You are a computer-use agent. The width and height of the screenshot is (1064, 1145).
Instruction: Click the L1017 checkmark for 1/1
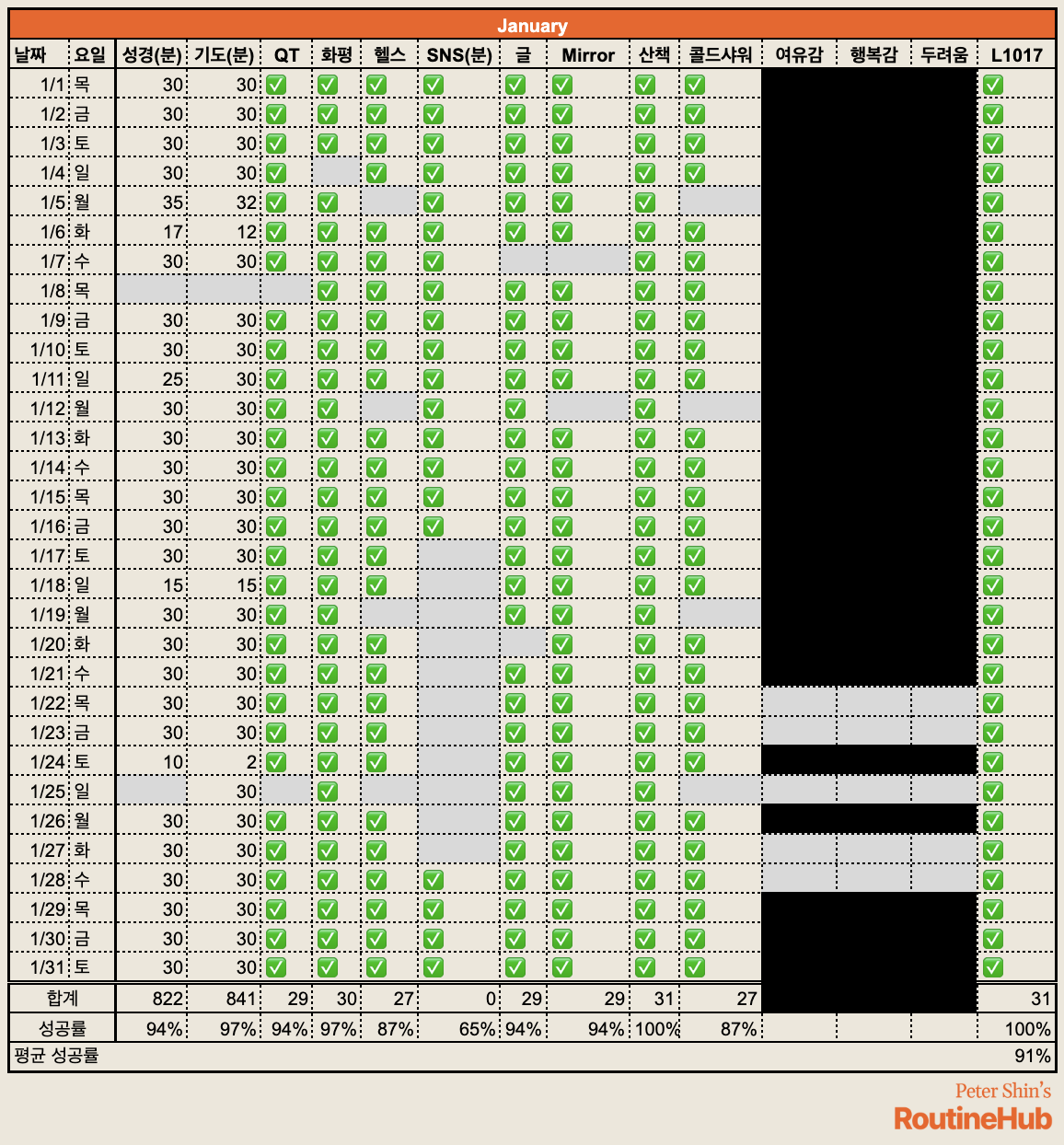[x=991, y=84]
